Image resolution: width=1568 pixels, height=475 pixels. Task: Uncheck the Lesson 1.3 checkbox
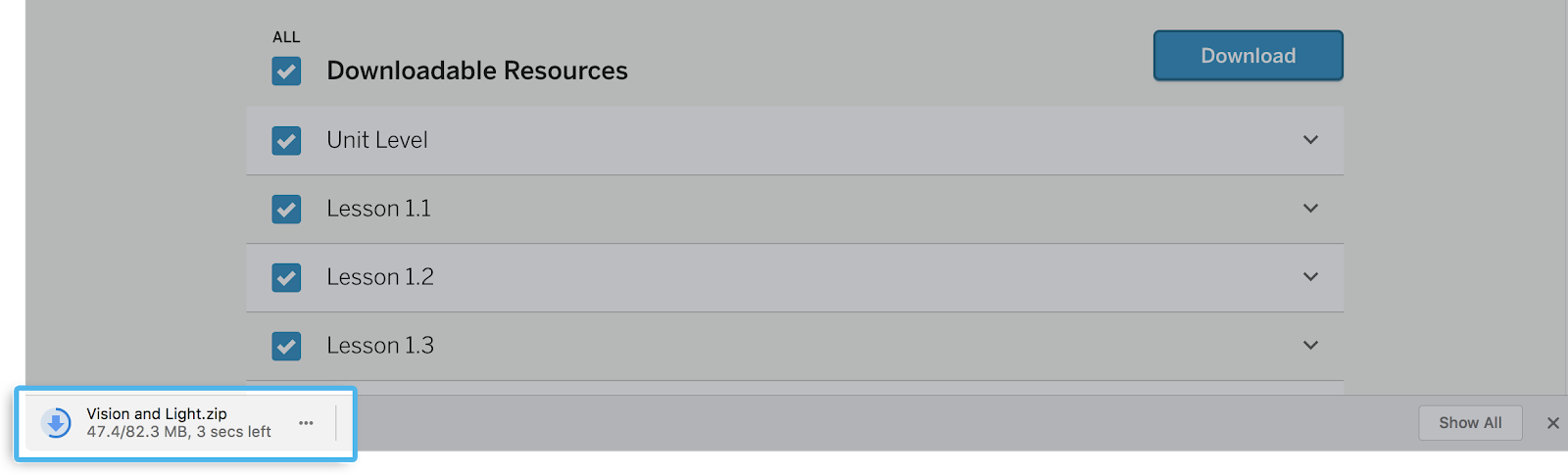coord(286,346)
